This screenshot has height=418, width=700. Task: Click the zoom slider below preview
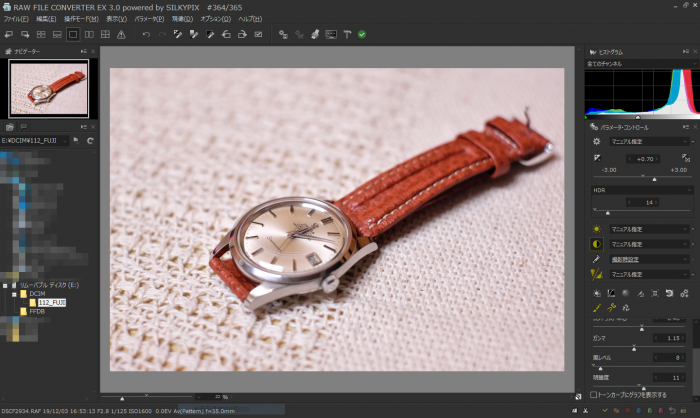[146, 397]
